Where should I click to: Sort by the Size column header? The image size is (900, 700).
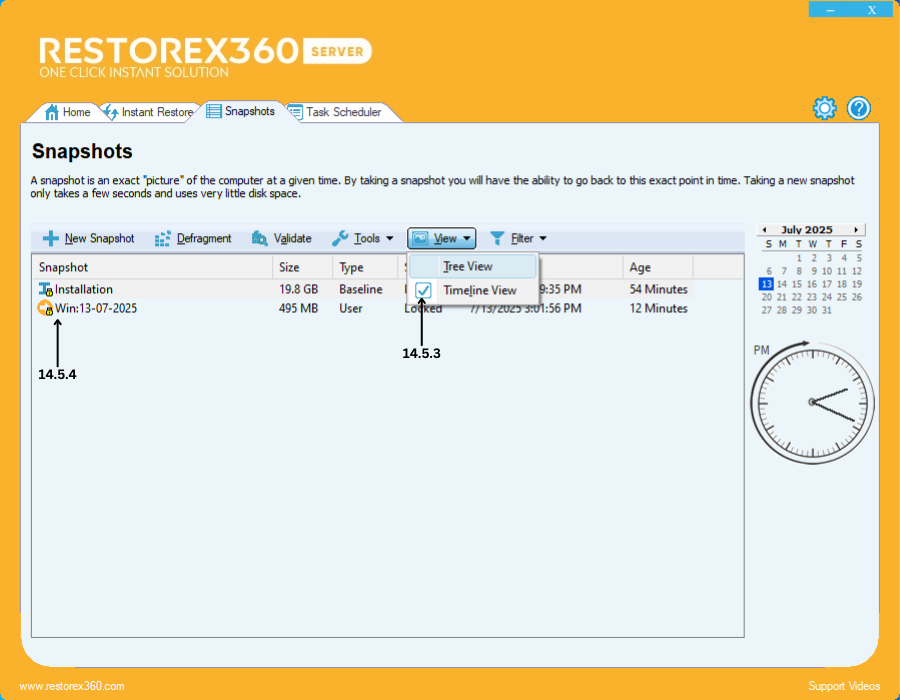tap(302, 267)
